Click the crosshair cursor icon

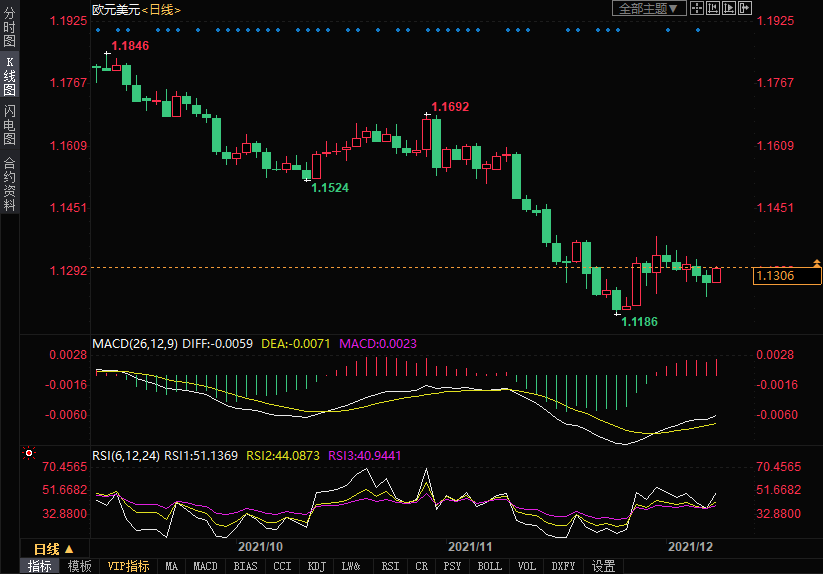695,9
